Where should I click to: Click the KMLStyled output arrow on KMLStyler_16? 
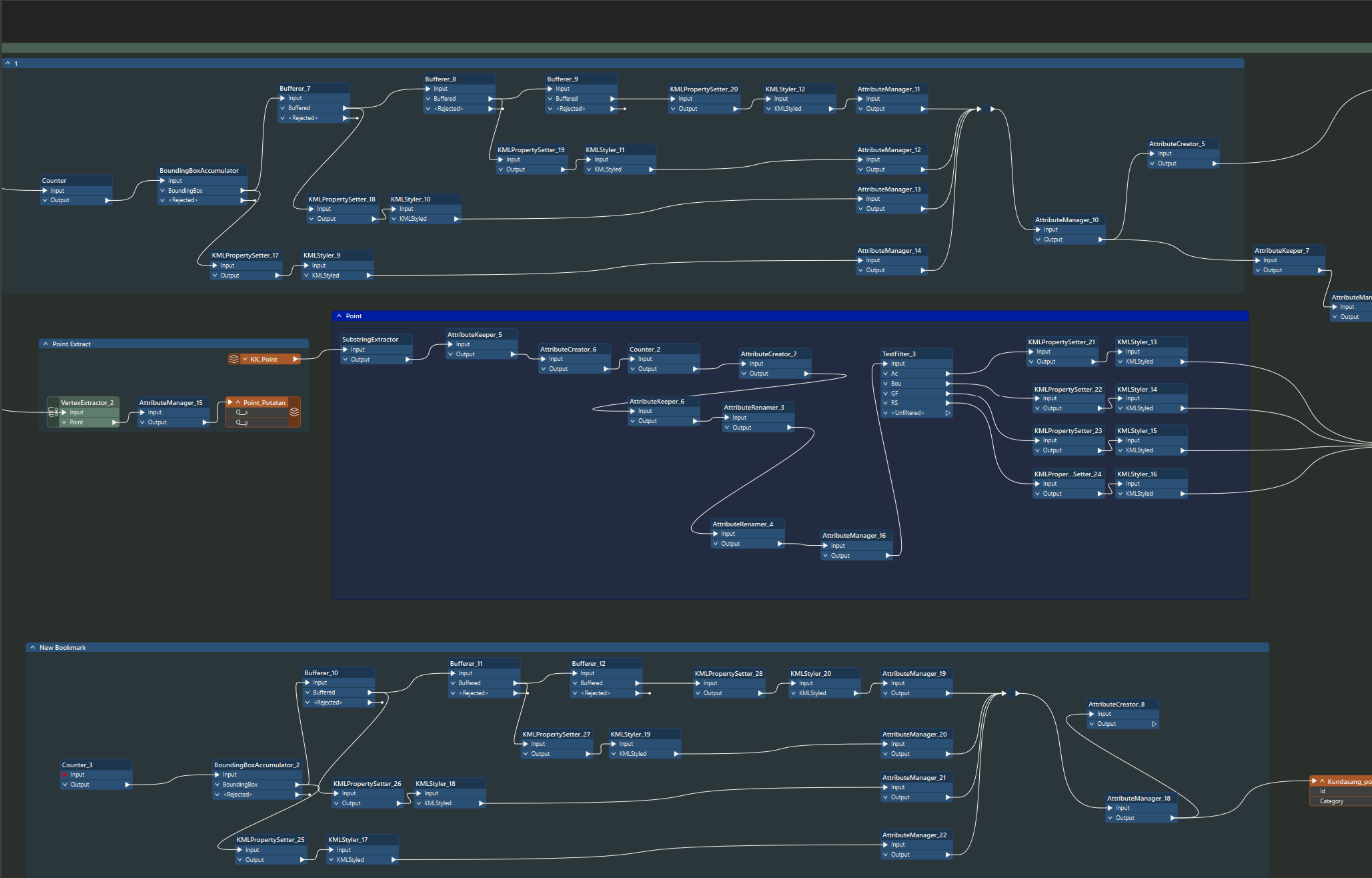pos(1183,493)
